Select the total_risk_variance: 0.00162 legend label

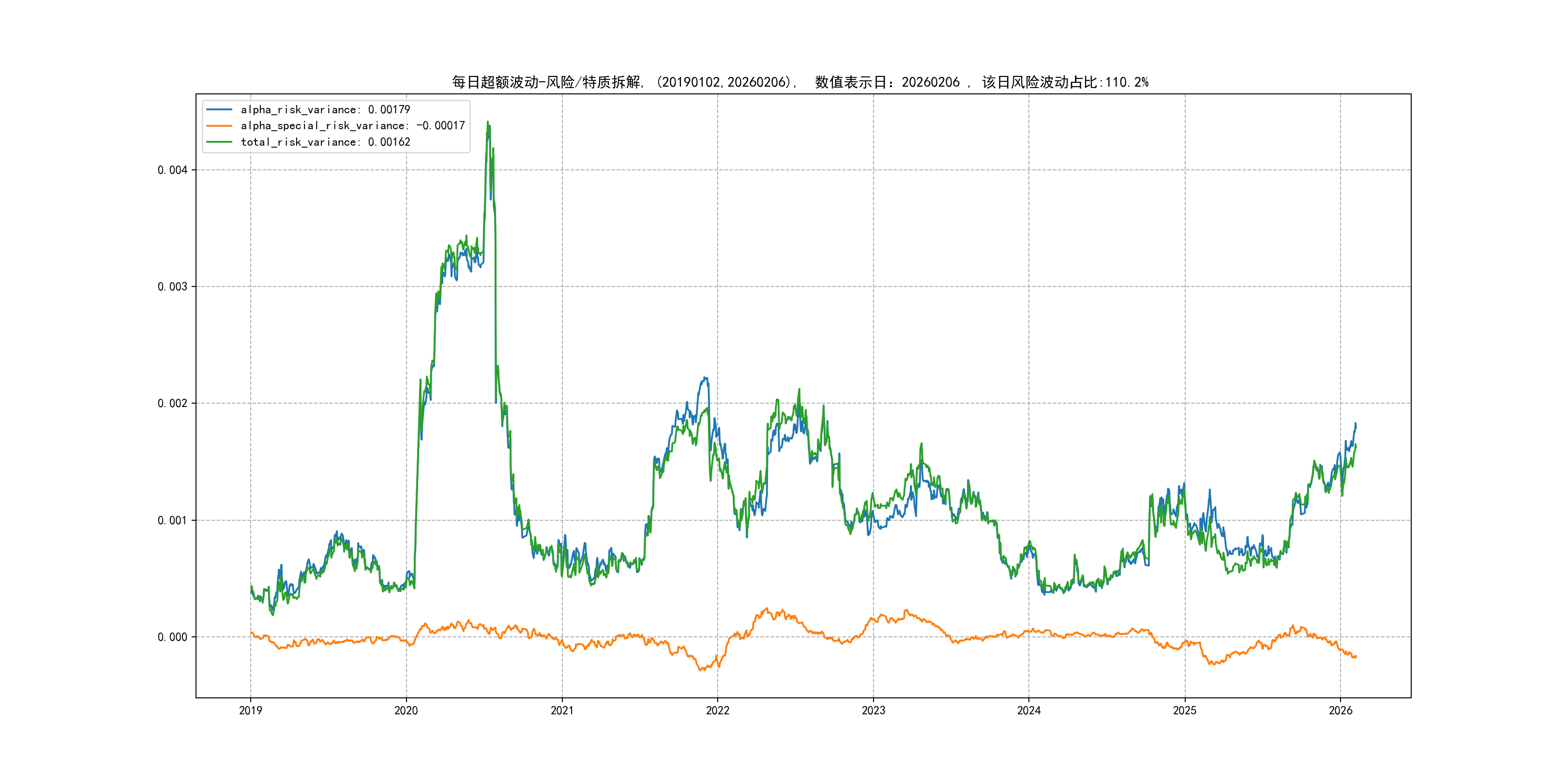pos(325,142)
